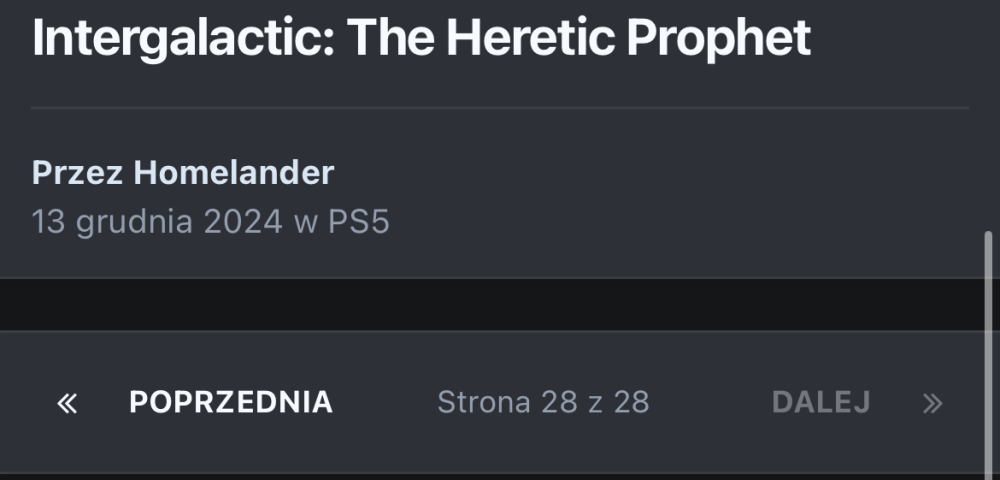Click the word Przez before the author
This screenshot has width=1000, height=480.
[x=78, y=173]
